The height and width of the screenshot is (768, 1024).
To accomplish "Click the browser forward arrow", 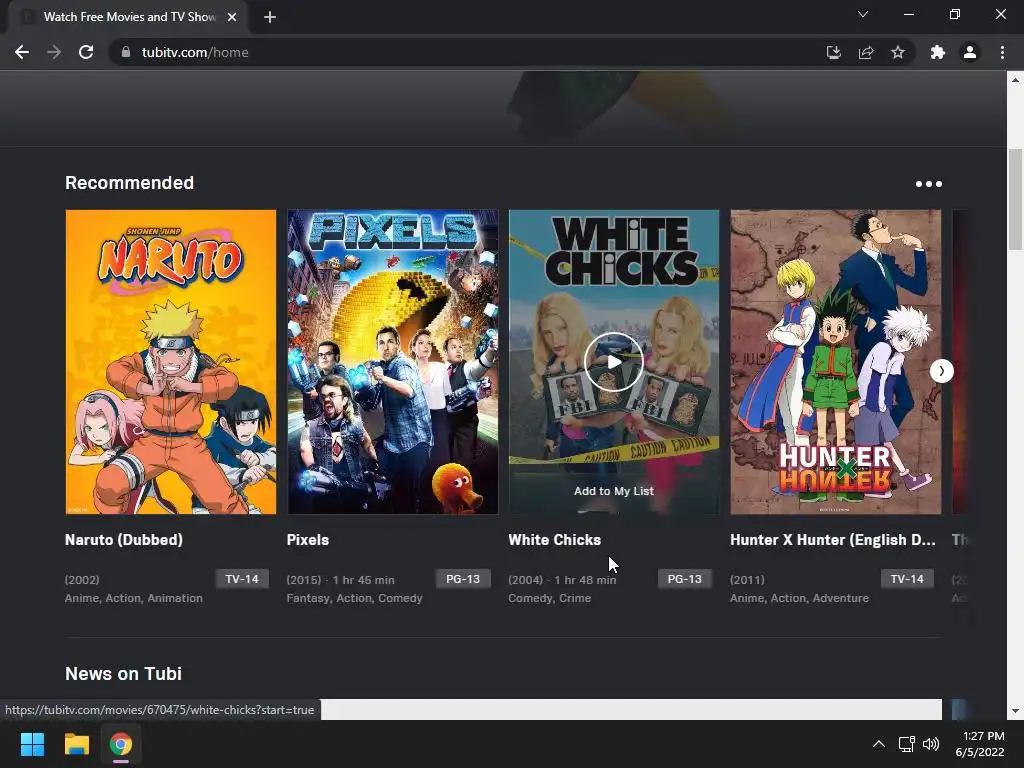I will 54,52.
